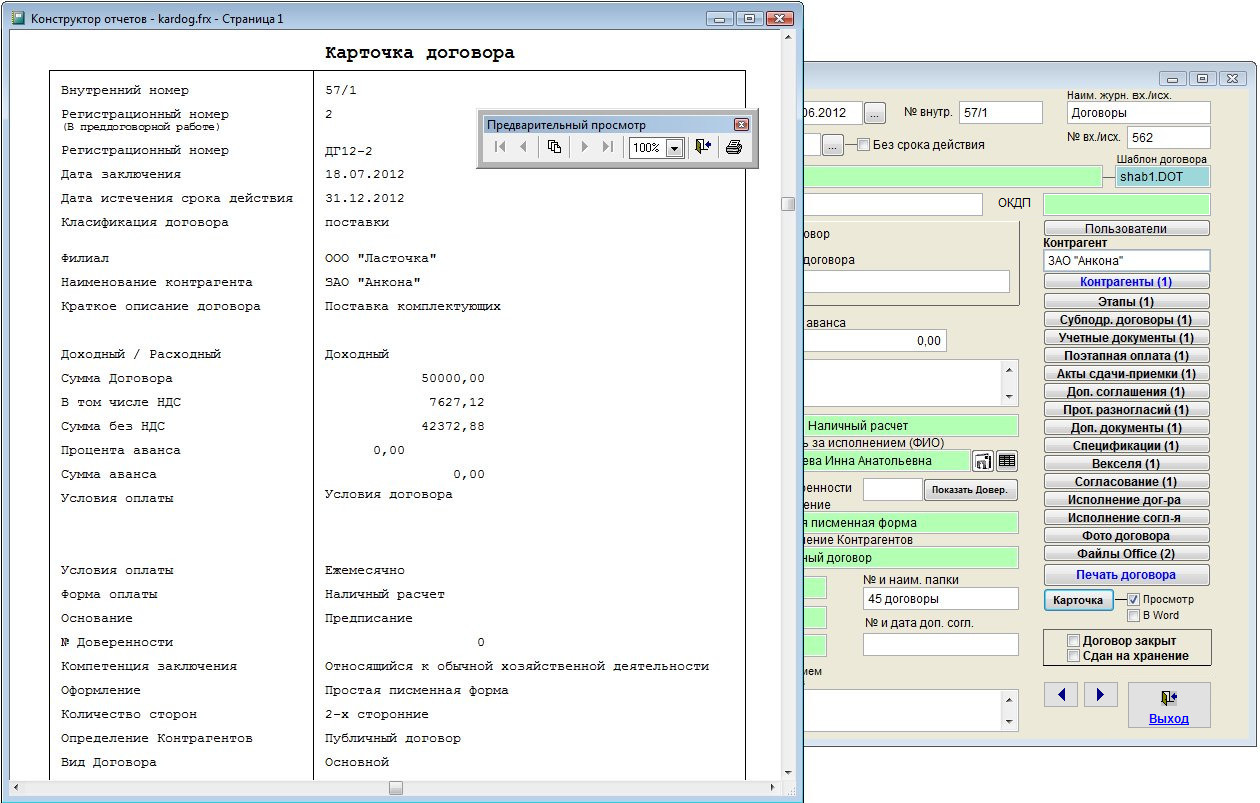
Task: Uncheck the Просмотр checkbox
Action: tap(1134, 599)
